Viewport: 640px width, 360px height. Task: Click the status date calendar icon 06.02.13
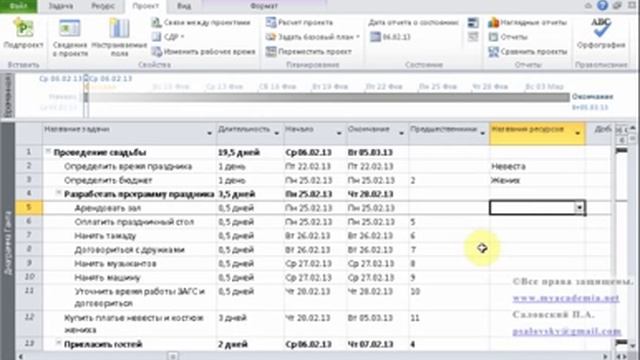pyautogui.click(x=376, y=37)
